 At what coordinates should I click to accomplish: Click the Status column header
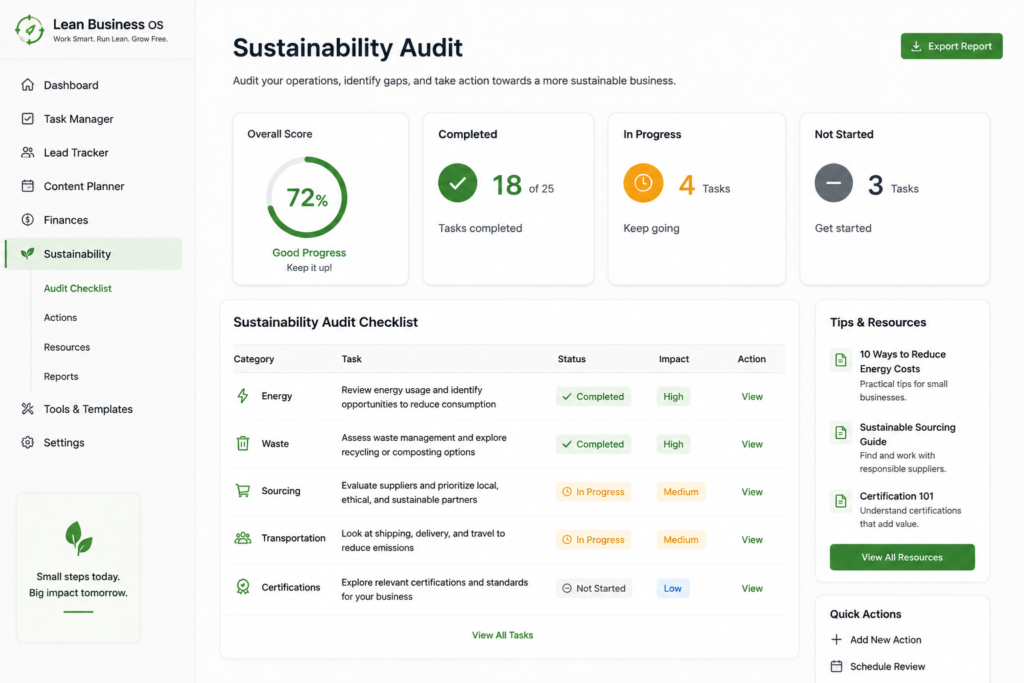571,358
